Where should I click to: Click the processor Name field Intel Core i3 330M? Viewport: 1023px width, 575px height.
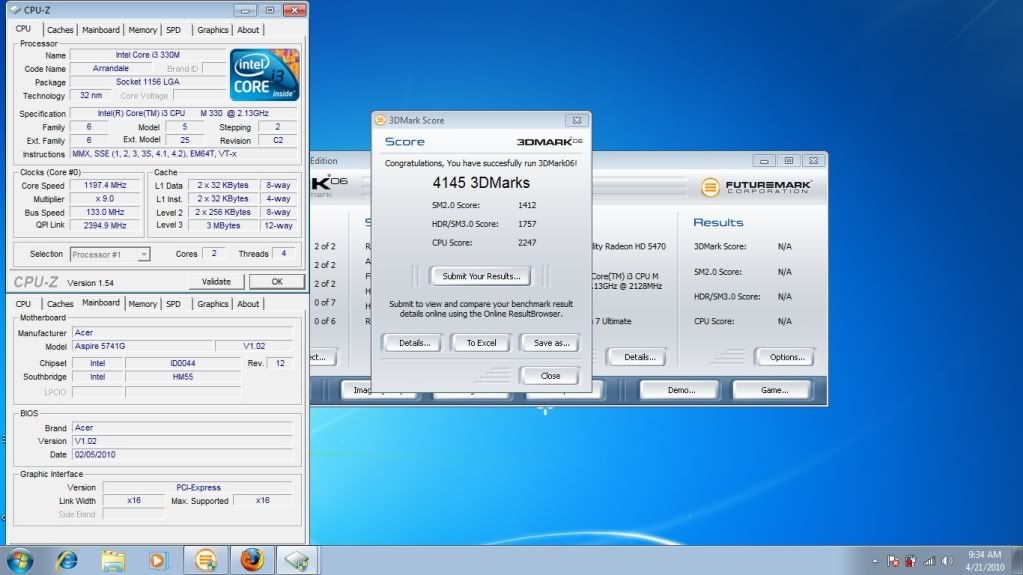pyautogui.click(x=147, y=55)
